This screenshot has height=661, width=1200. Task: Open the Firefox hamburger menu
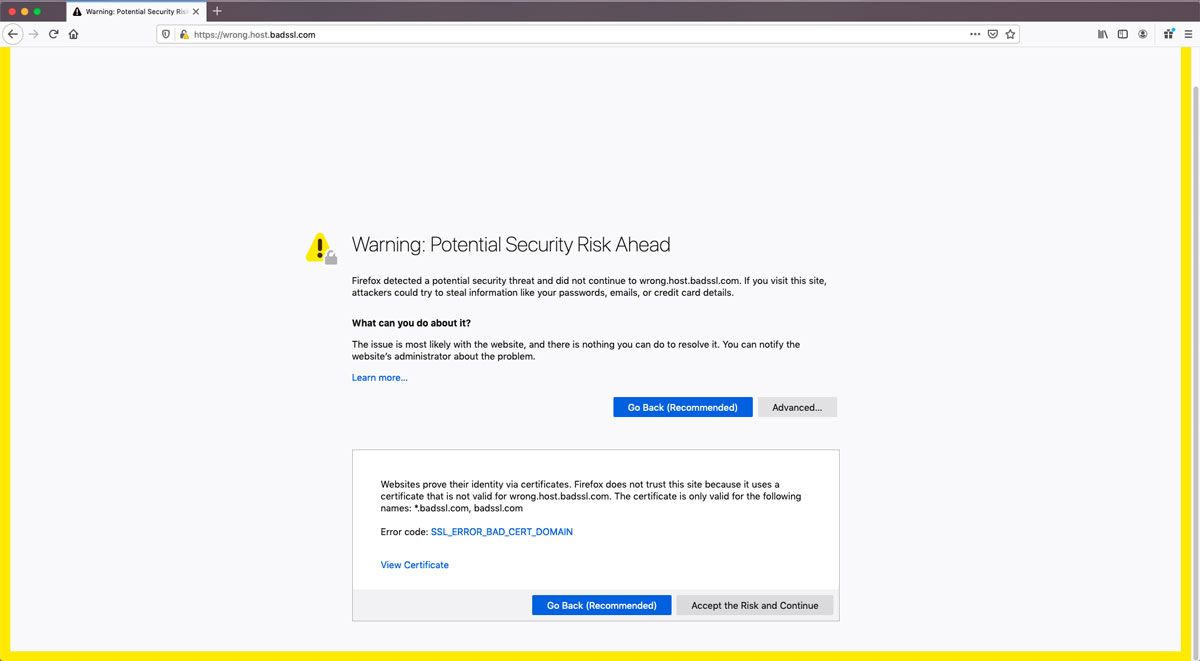pos(1188,34)
